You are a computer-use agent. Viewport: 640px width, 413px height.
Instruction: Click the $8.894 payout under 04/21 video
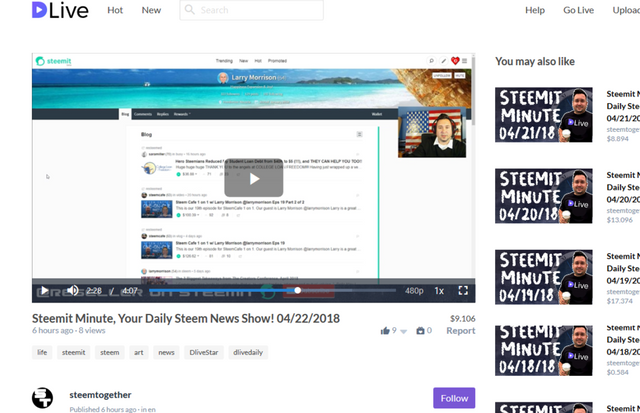coord(618,139)
